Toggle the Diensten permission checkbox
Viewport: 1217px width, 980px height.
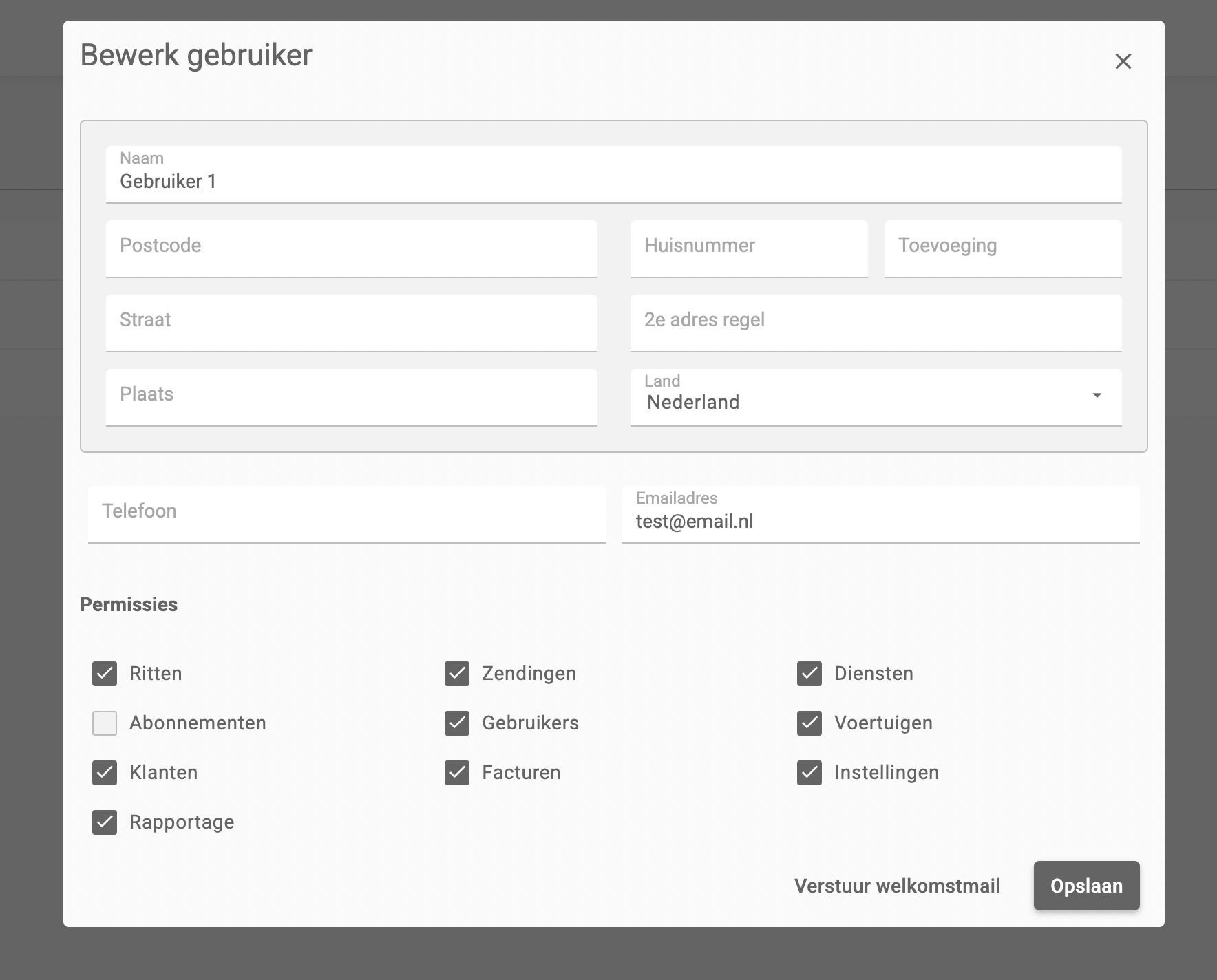tap(809, 674)
